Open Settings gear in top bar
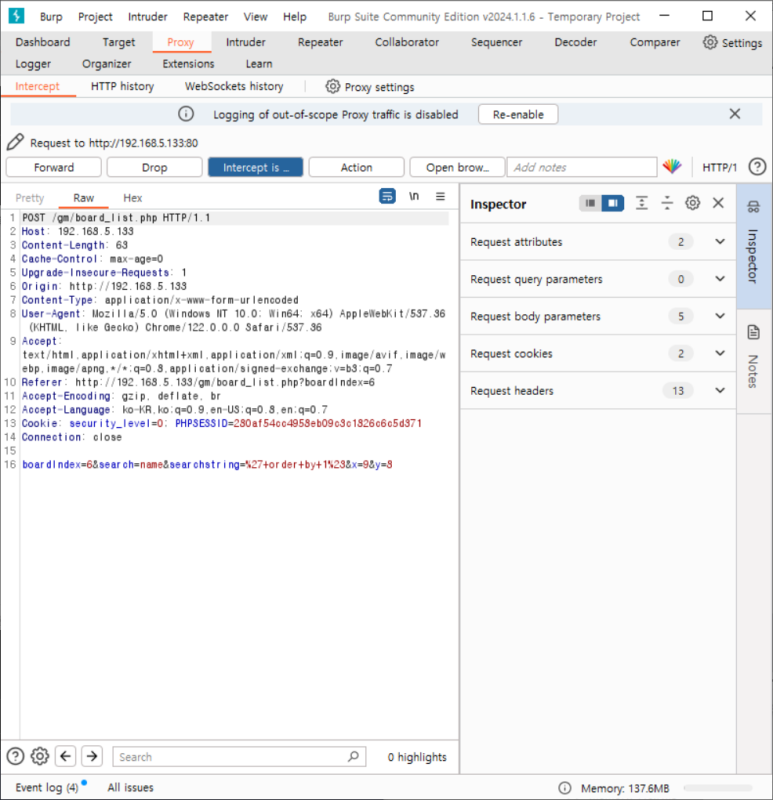The image size is (773, 800). tap(710, 42)
